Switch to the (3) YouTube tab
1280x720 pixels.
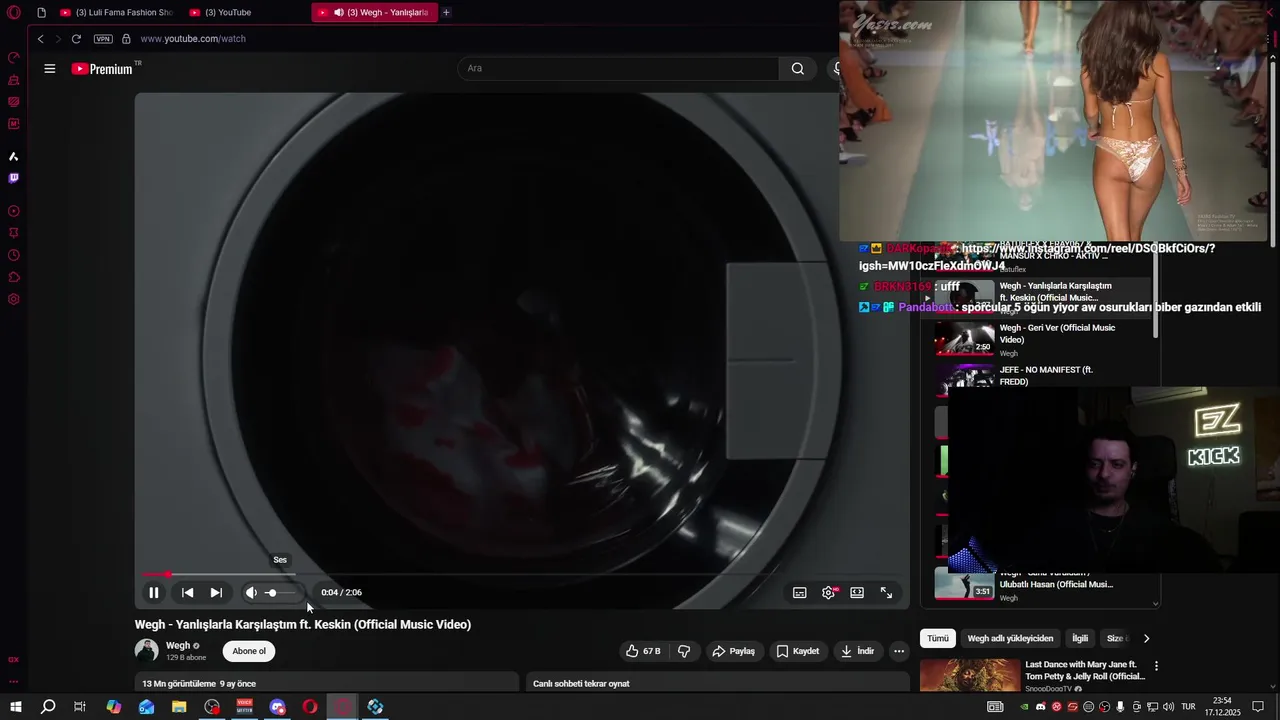tap(244, 13)
